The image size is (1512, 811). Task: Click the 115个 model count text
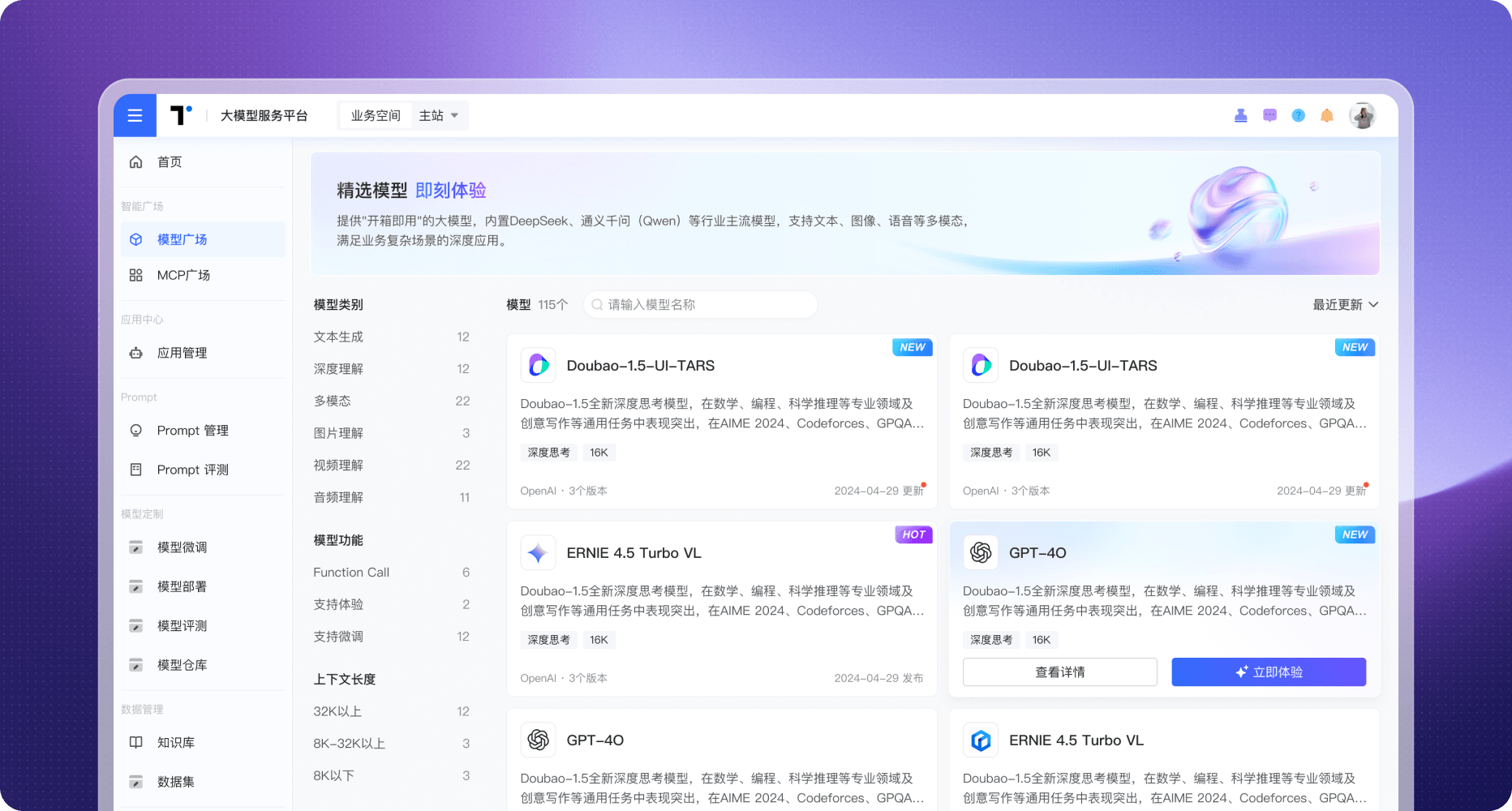pos(553,305)
